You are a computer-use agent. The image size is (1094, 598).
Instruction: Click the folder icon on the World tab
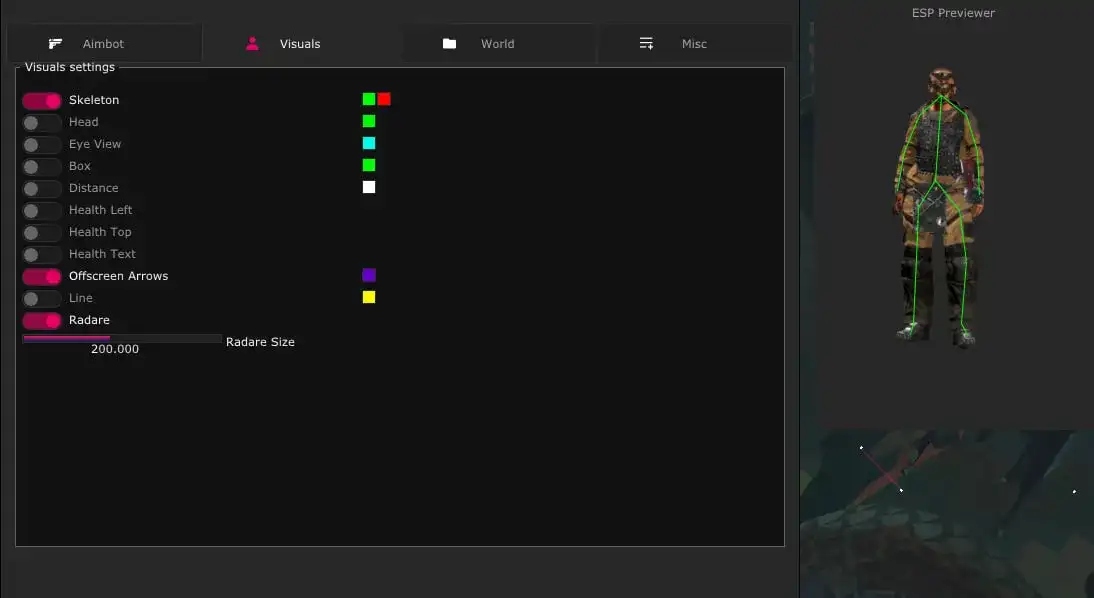[x=450, y=43]
